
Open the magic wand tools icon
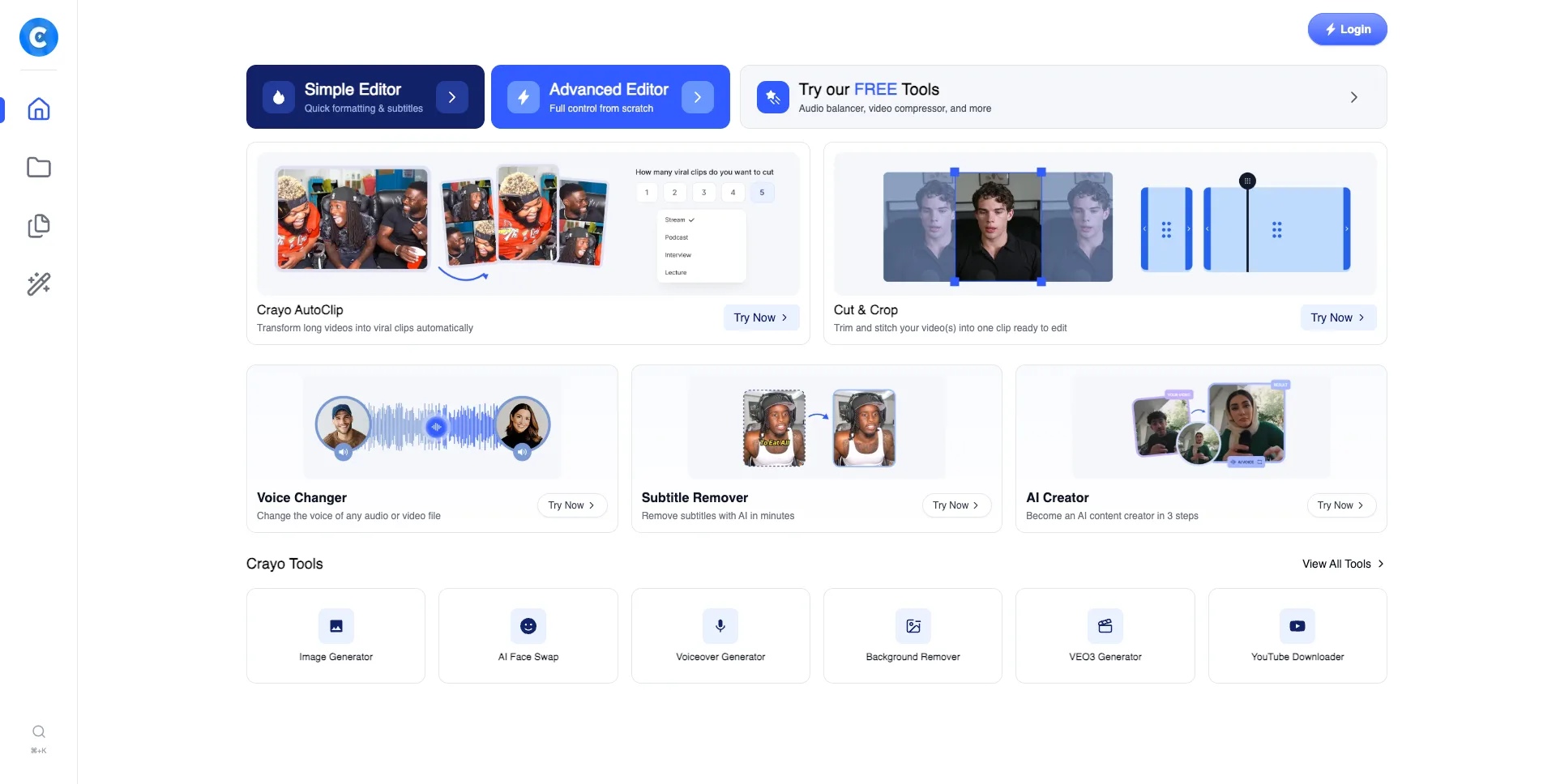point(38,284)
